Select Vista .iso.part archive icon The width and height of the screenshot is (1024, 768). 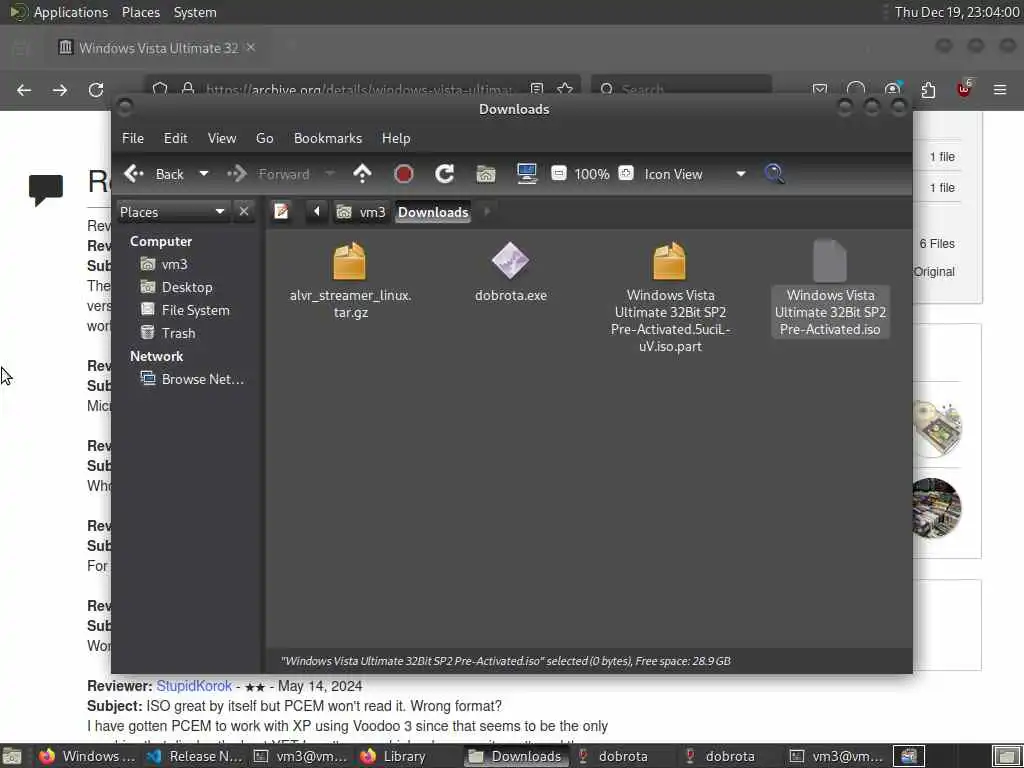[670, 261]
